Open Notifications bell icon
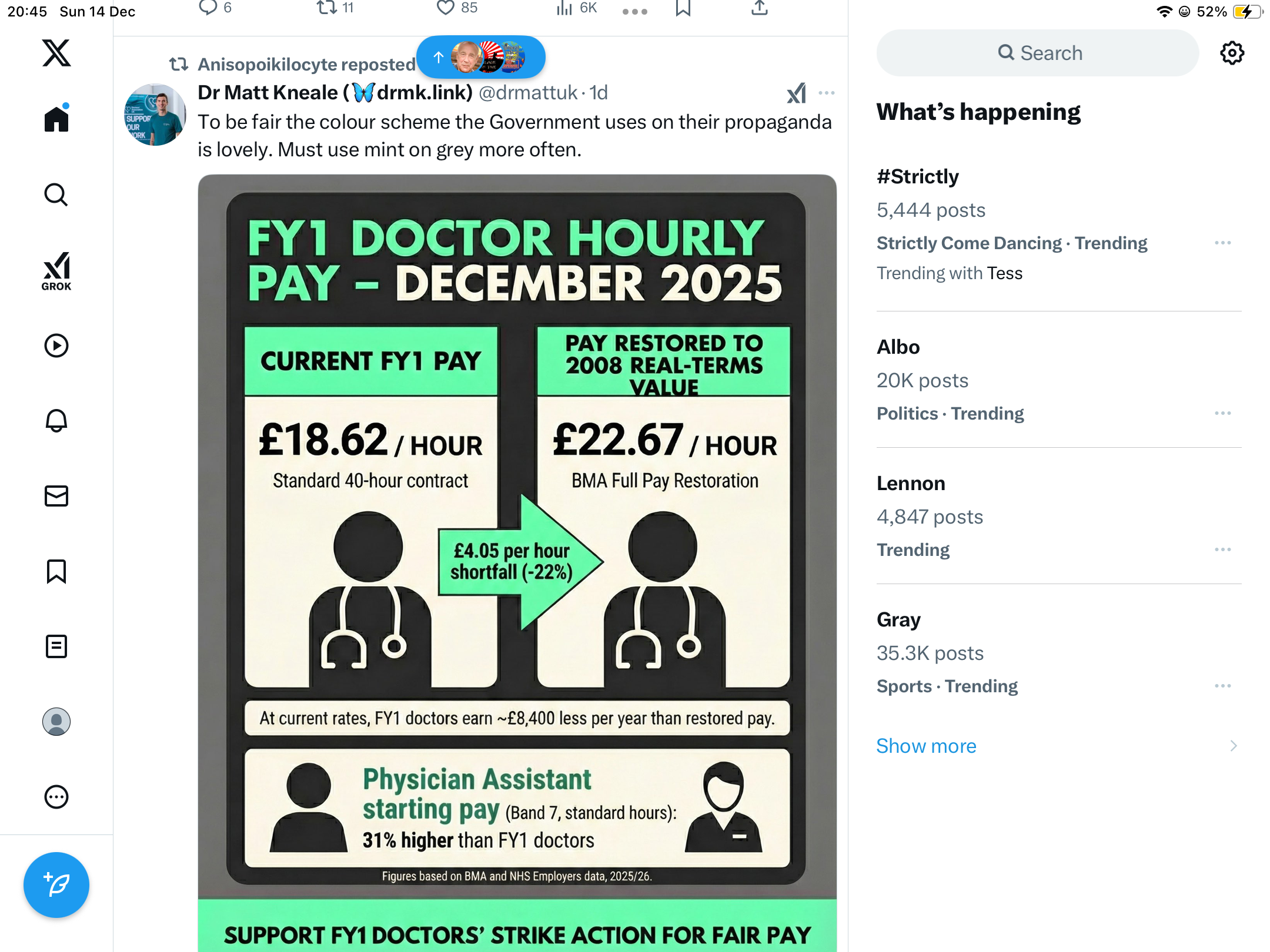This screenshot has width=1270, height=952. 56,420
